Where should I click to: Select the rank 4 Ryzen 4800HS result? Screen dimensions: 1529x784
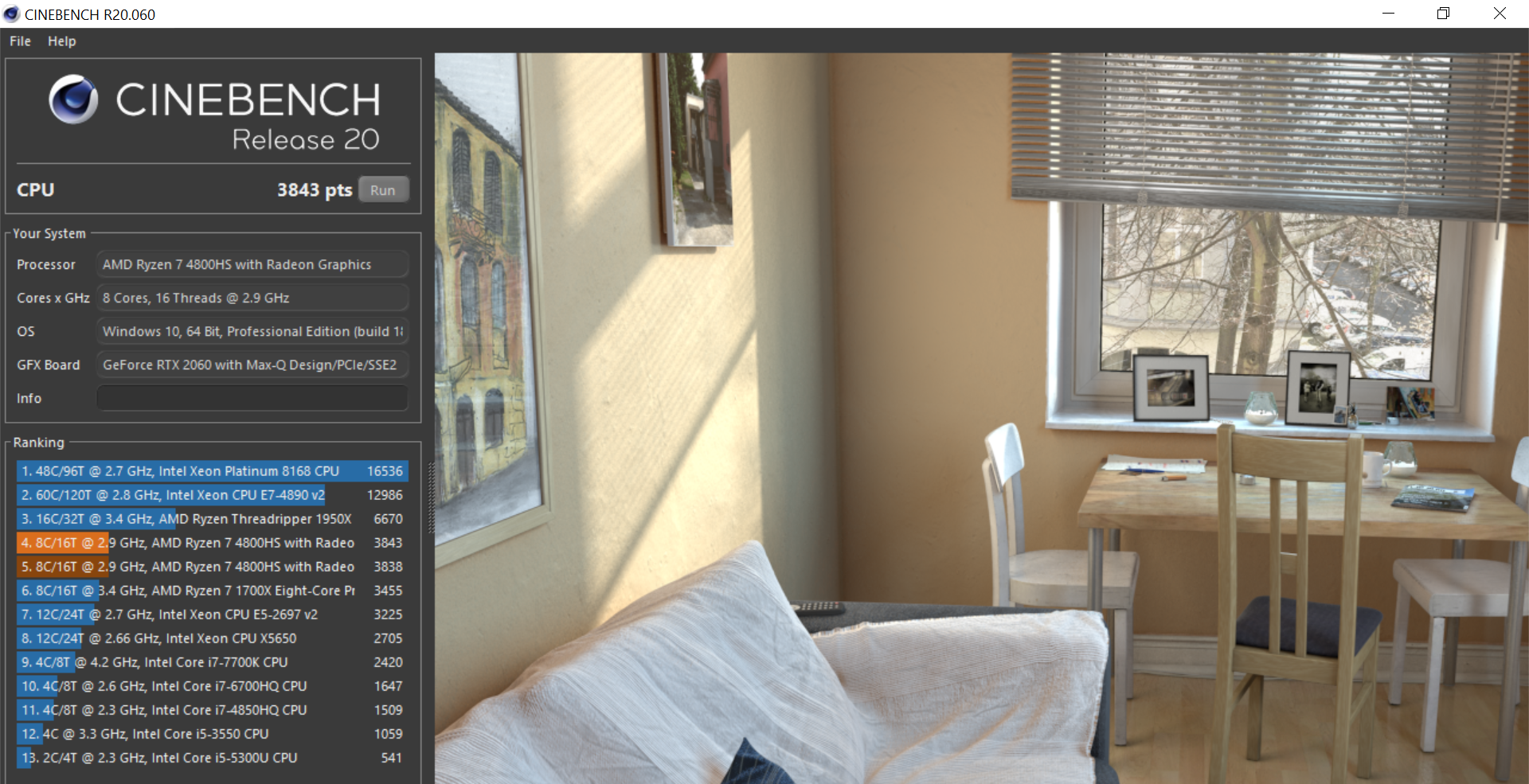click(x=212, y=543)
